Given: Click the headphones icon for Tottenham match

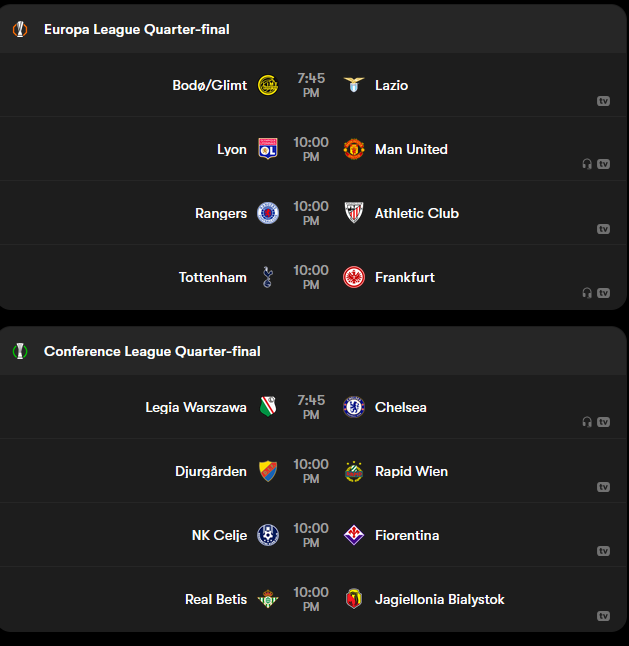Looking at the screenshot, I should coord(587,293).
